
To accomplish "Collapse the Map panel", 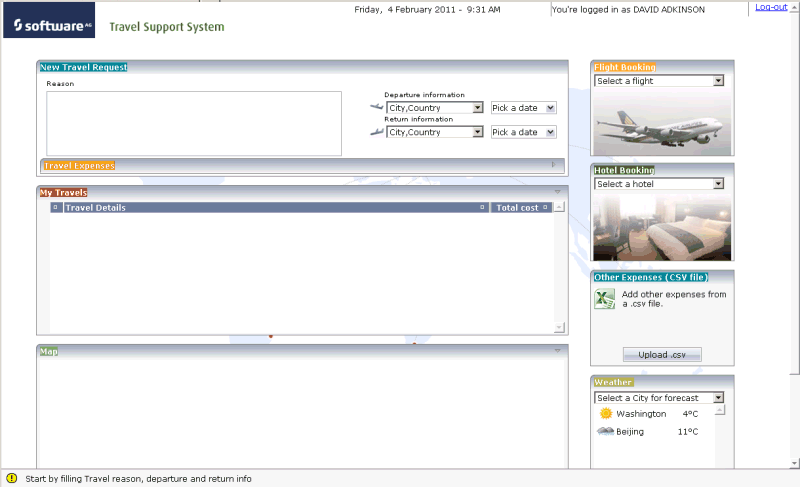I will click(558, 351).
